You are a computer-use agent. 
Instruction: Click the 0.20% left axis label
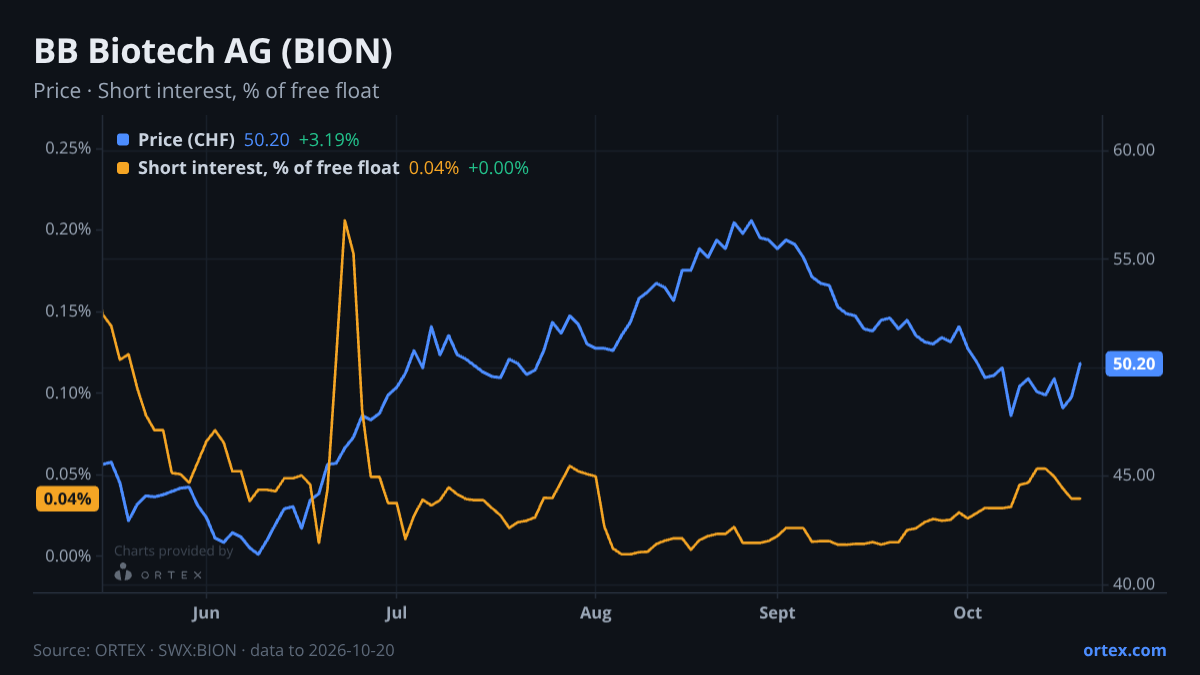68,230
